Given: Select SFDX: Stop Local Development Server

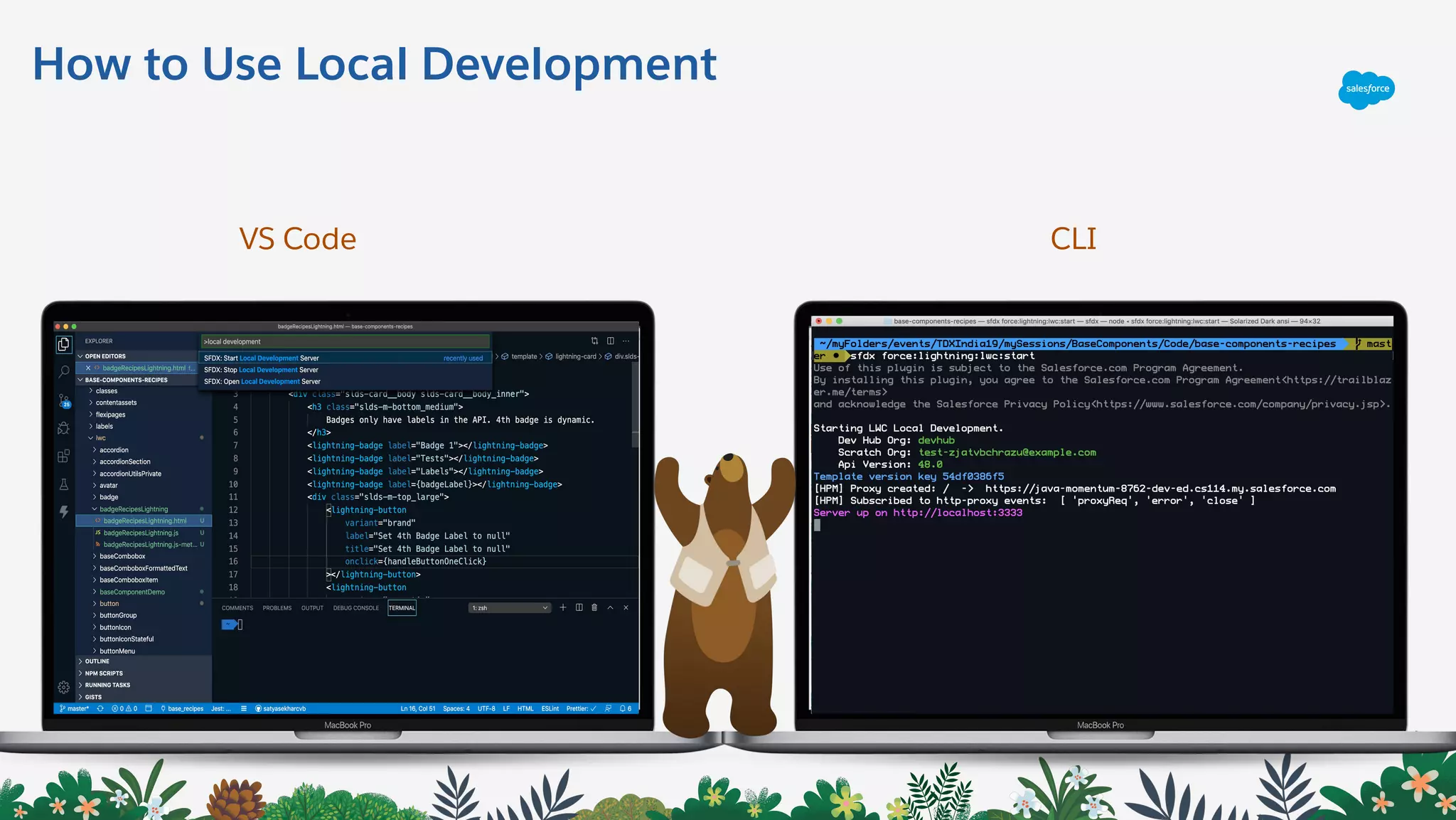Looking at the screenshot, I should tap(261, 370).
